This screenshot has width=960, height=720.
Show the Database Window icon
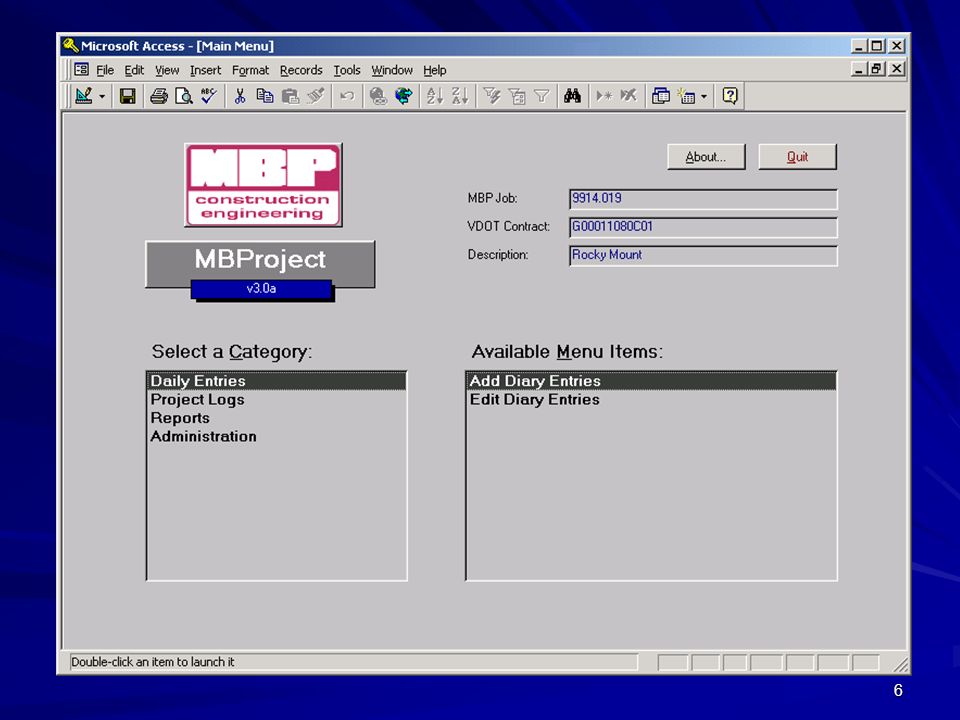661,96
